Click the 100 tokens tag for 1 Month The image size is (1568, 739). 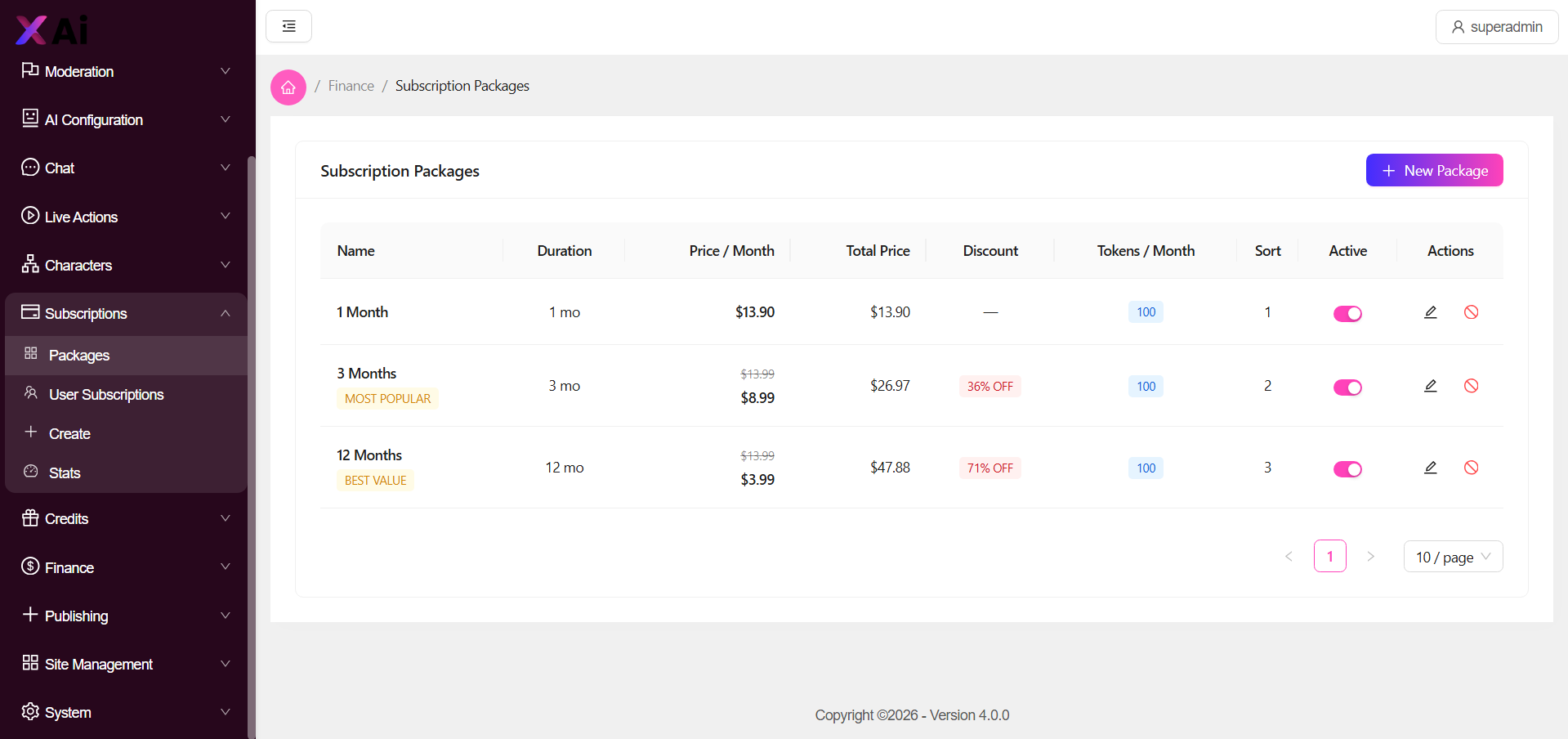click(1146, 312)
